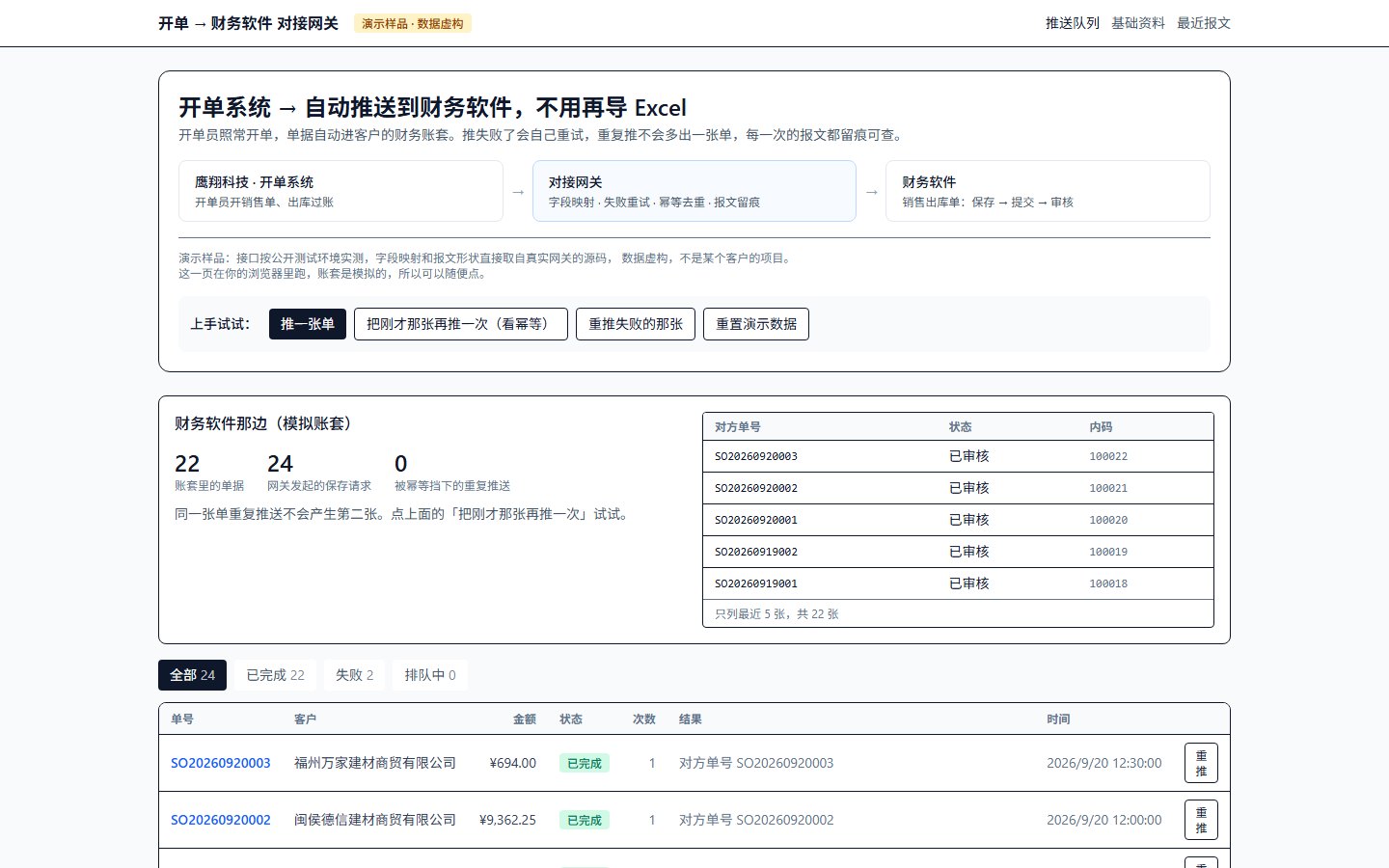
Task: Click amount ¥9,362.25
Action: pyautogui.click(x=507, y=820)
